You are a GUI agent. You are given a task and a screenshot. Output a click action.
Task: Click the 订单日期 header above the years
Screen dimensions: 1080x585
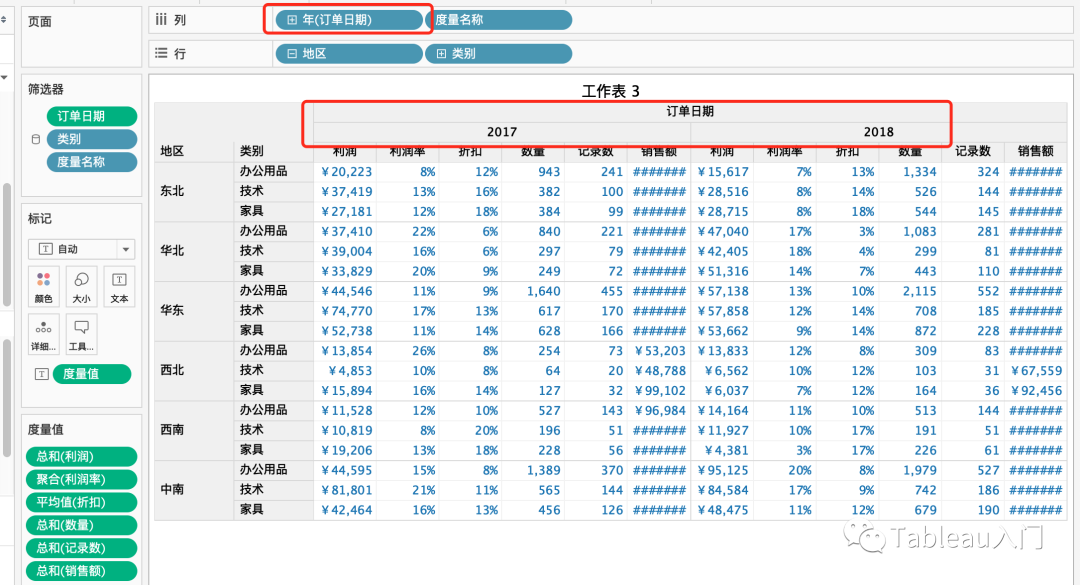[689, 111]
